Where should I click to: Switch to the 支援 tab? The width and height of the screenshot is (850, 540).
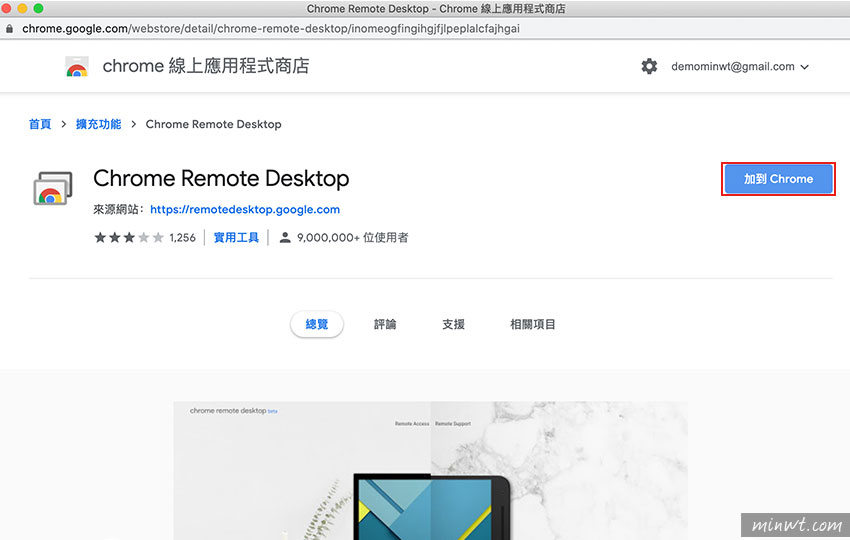pyautogui.click(x=453, y=324)
